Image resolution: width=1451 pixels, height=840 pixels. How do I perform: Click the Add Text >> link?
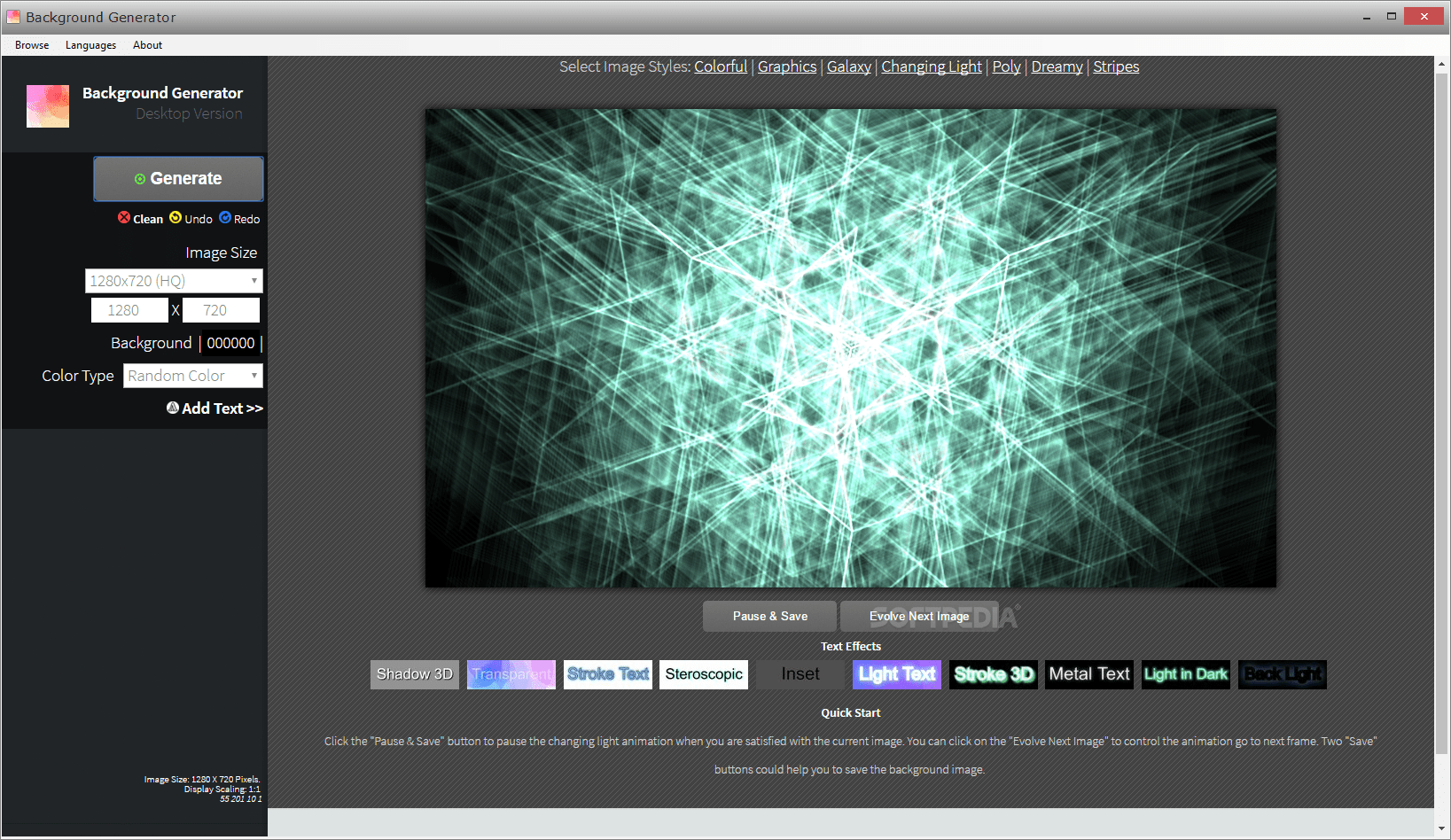click(x=222, y=408)
